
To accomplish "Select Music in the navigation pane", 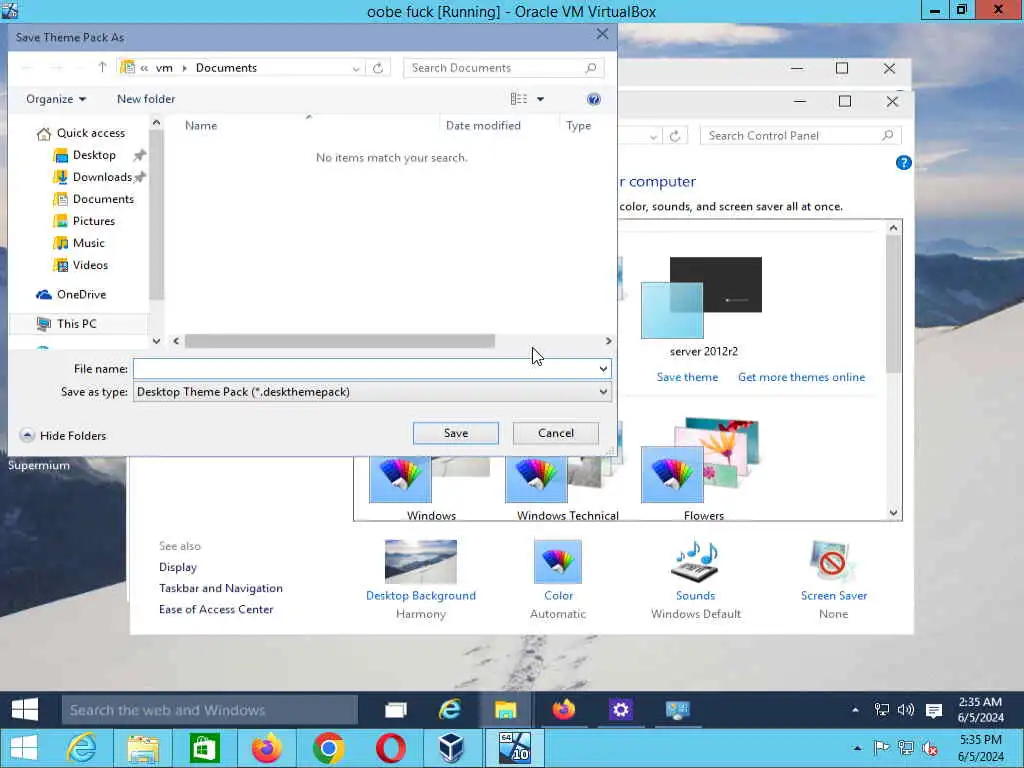I will [x=88, y=243].
